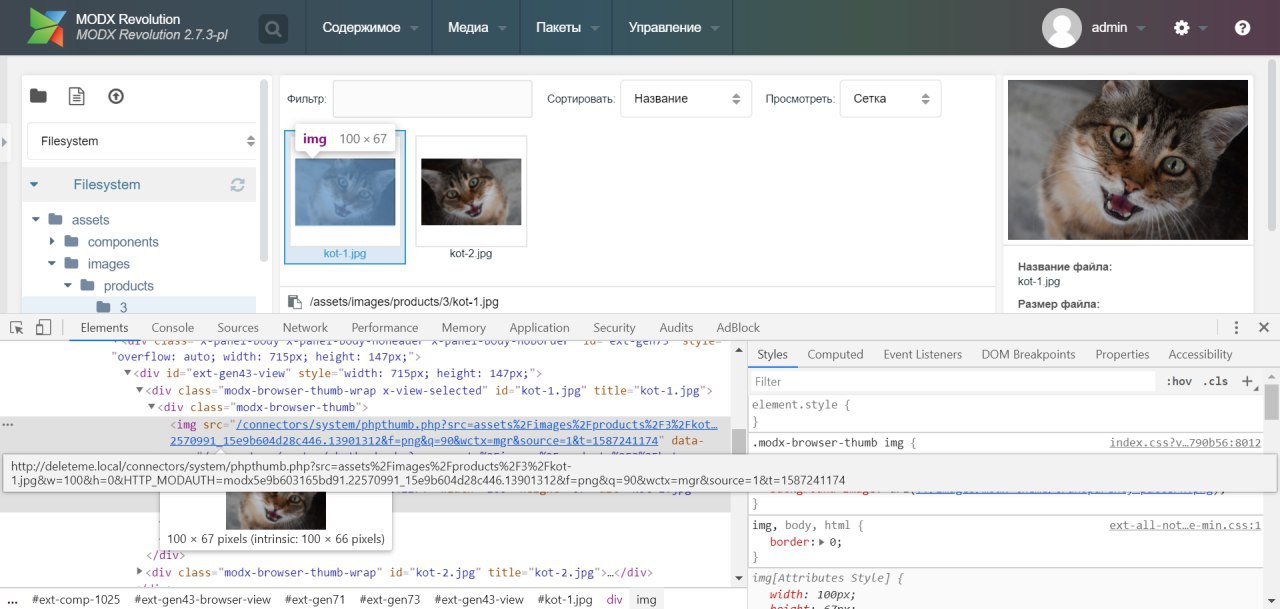Screen dimensions: 1280x609
Task: Create new file via document icon
Action: (77, 96)
